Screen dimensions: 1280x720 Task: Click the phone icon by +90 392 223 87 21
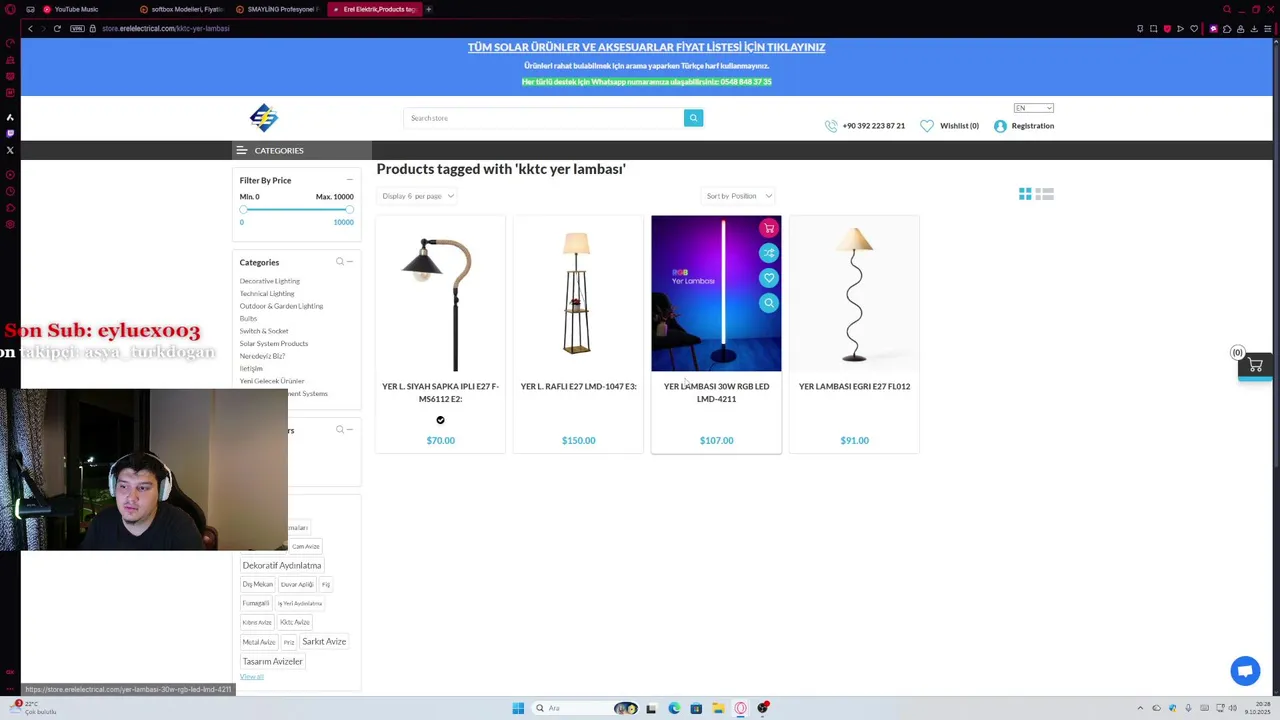coord(831,126)
